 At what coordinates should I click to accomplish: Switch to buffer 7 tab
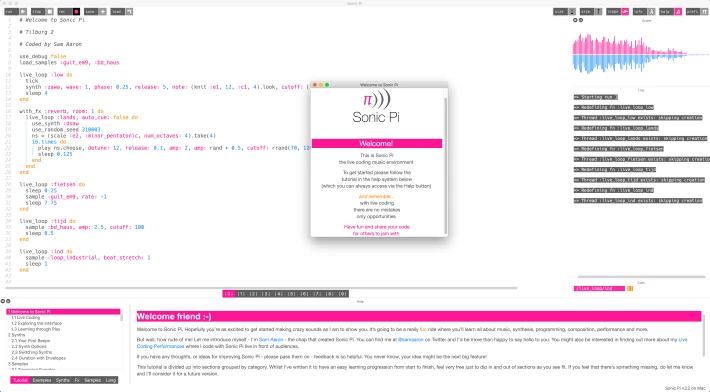click(317, 294)
